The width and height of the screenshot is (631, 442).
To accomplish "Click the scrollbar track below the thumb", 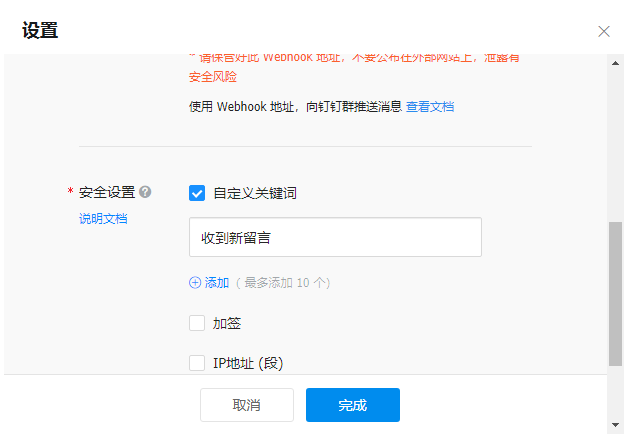I will click(615, 392).
